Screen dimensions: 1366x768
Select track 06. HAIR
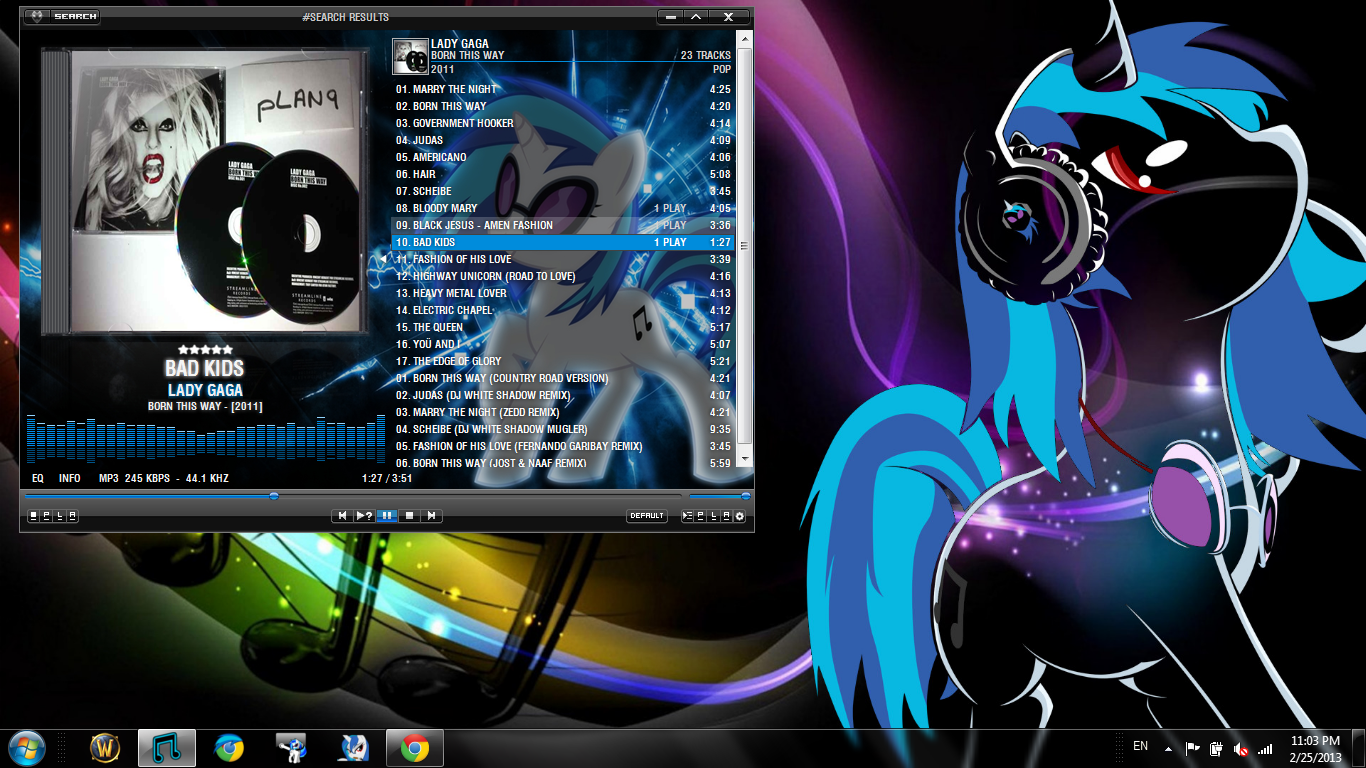point(562,174)
